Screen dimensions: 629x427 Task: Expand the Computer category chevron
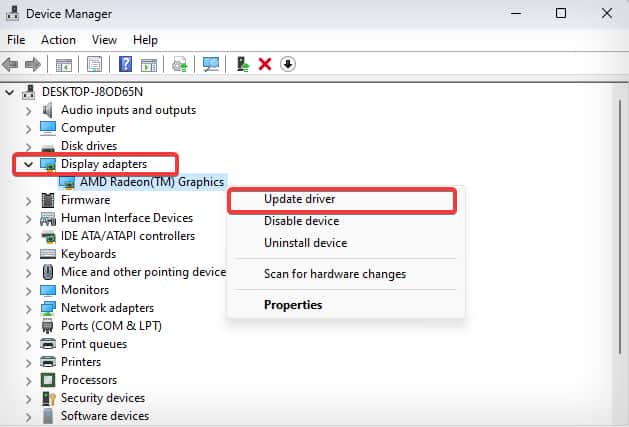pos(28,129)
